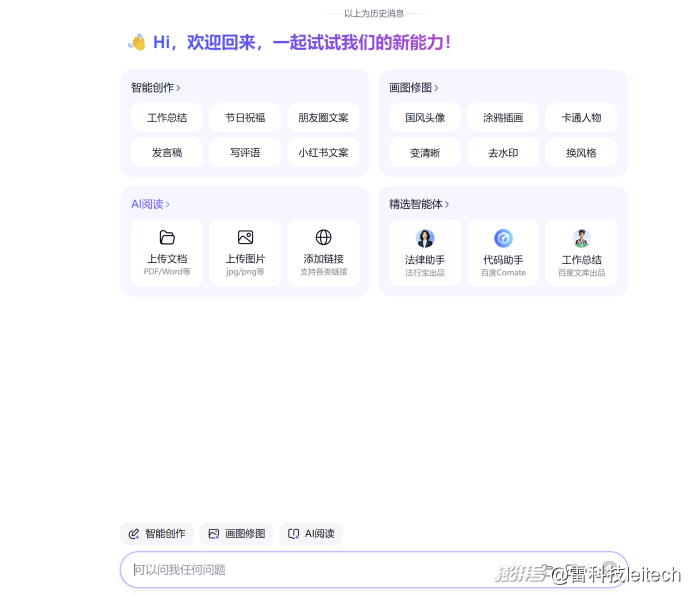Choose the 节日祝福 writing option
The width and height of the screenshot is (690, 595).
pyautogui.click(x=245, y=118)
